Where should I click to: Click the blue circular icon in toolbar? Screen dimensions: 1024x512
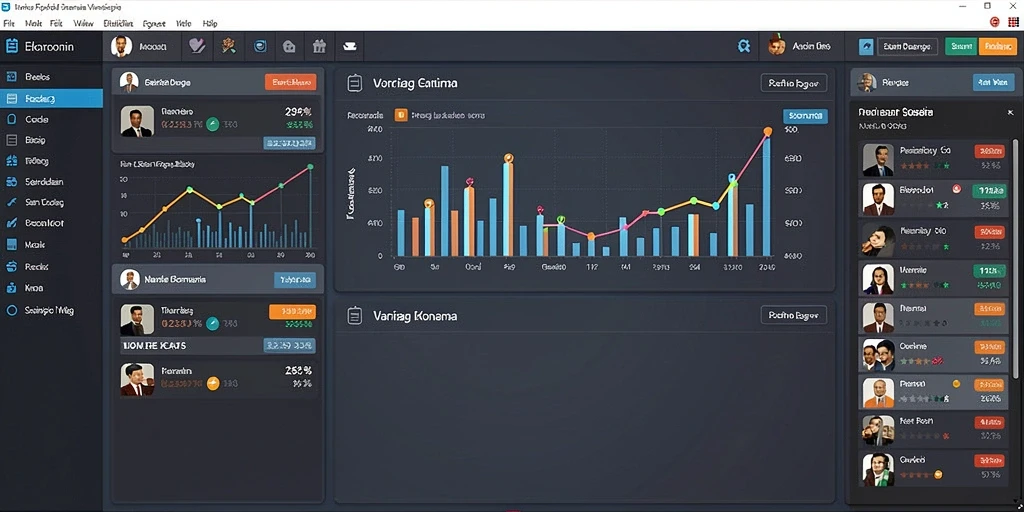click(x=260, y=46)
